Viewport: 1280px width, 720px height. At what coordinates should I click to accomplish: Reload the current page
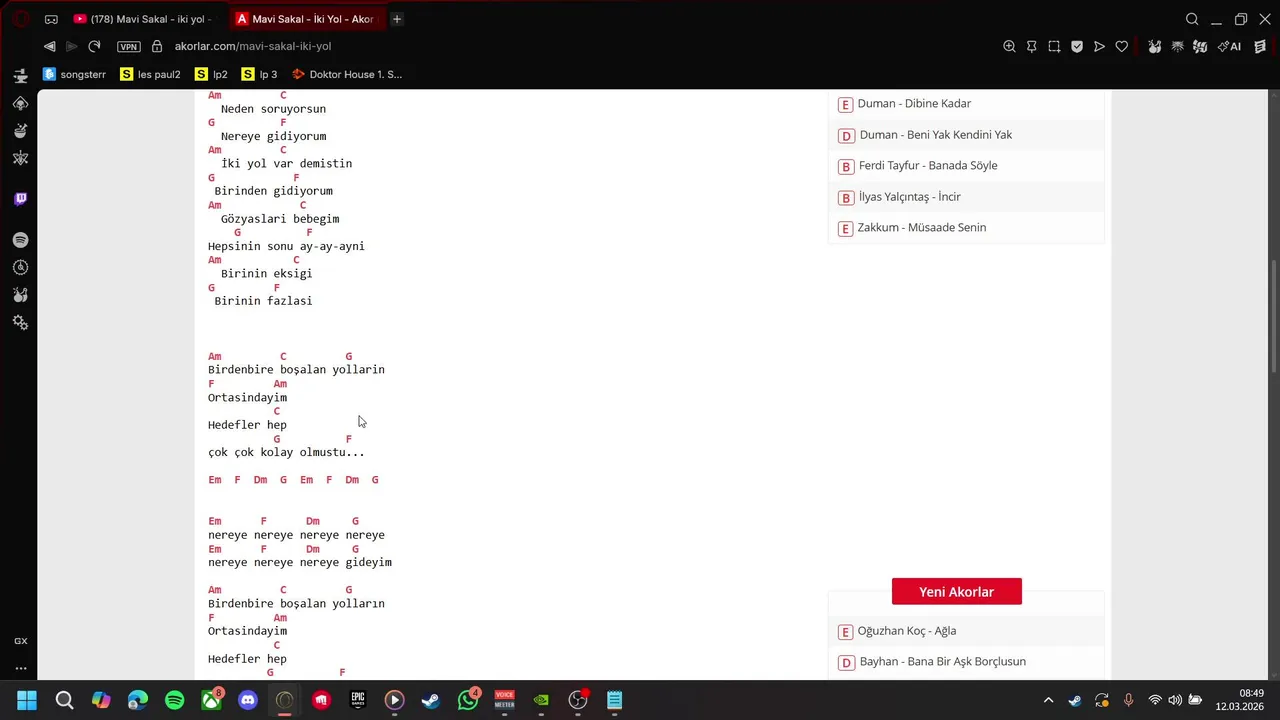[x=94, y=46]
